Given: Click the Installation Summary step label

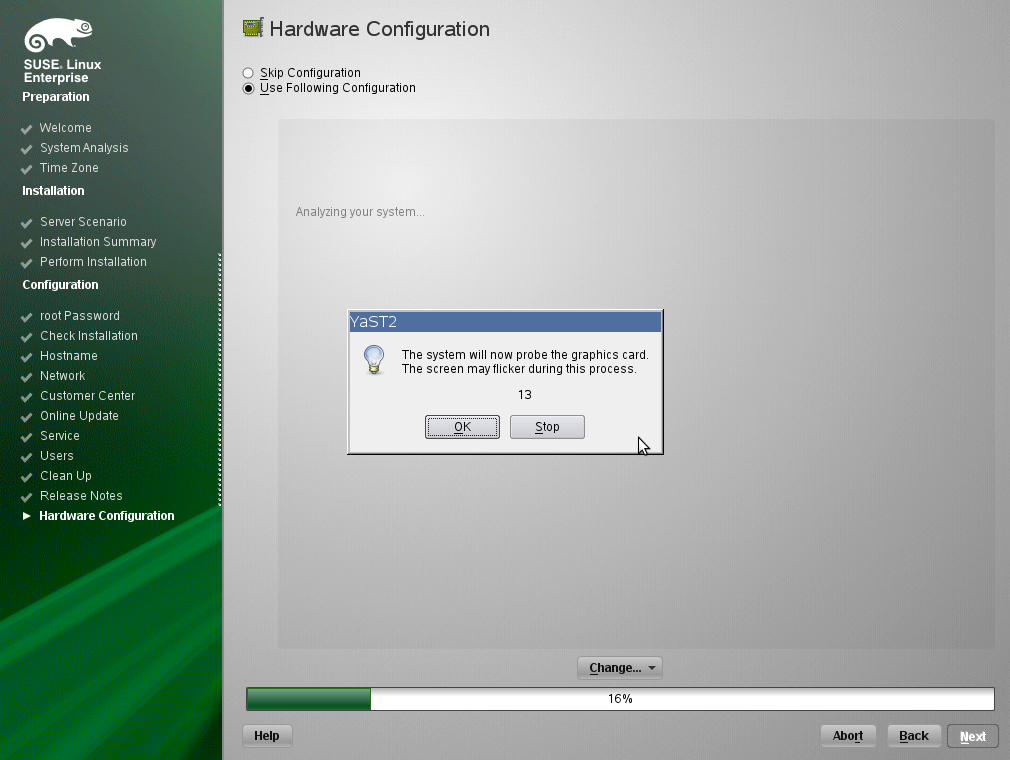Looking at the screenshot, I should 98,242.
